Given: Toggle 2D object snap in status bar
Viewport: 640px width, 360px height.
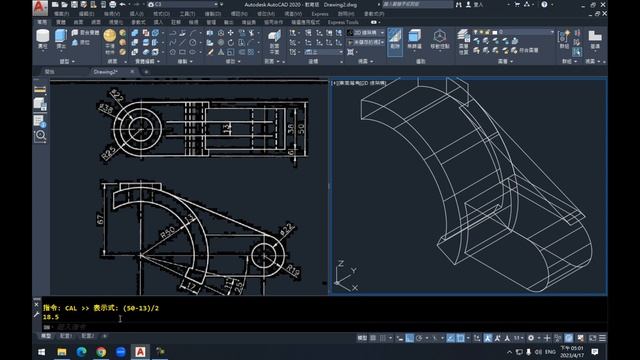Looking at the screenshot, I should click(460, 338).
